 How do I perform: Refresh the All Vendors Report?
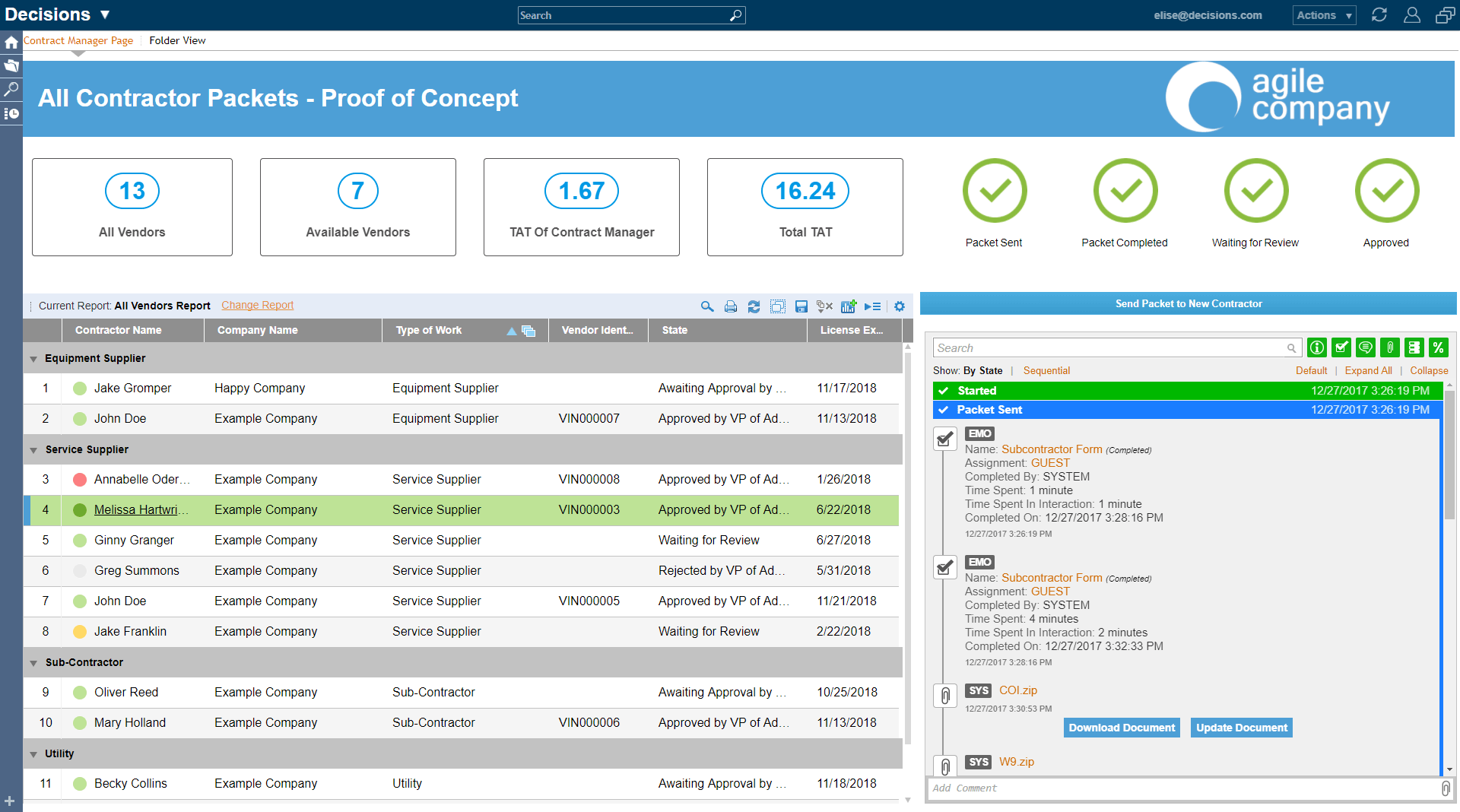754,306
